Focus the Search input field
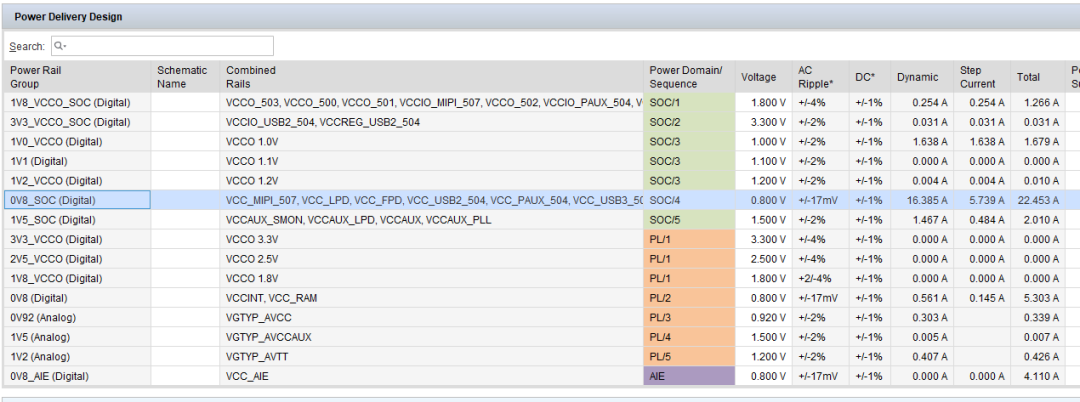 coord(162,46)
